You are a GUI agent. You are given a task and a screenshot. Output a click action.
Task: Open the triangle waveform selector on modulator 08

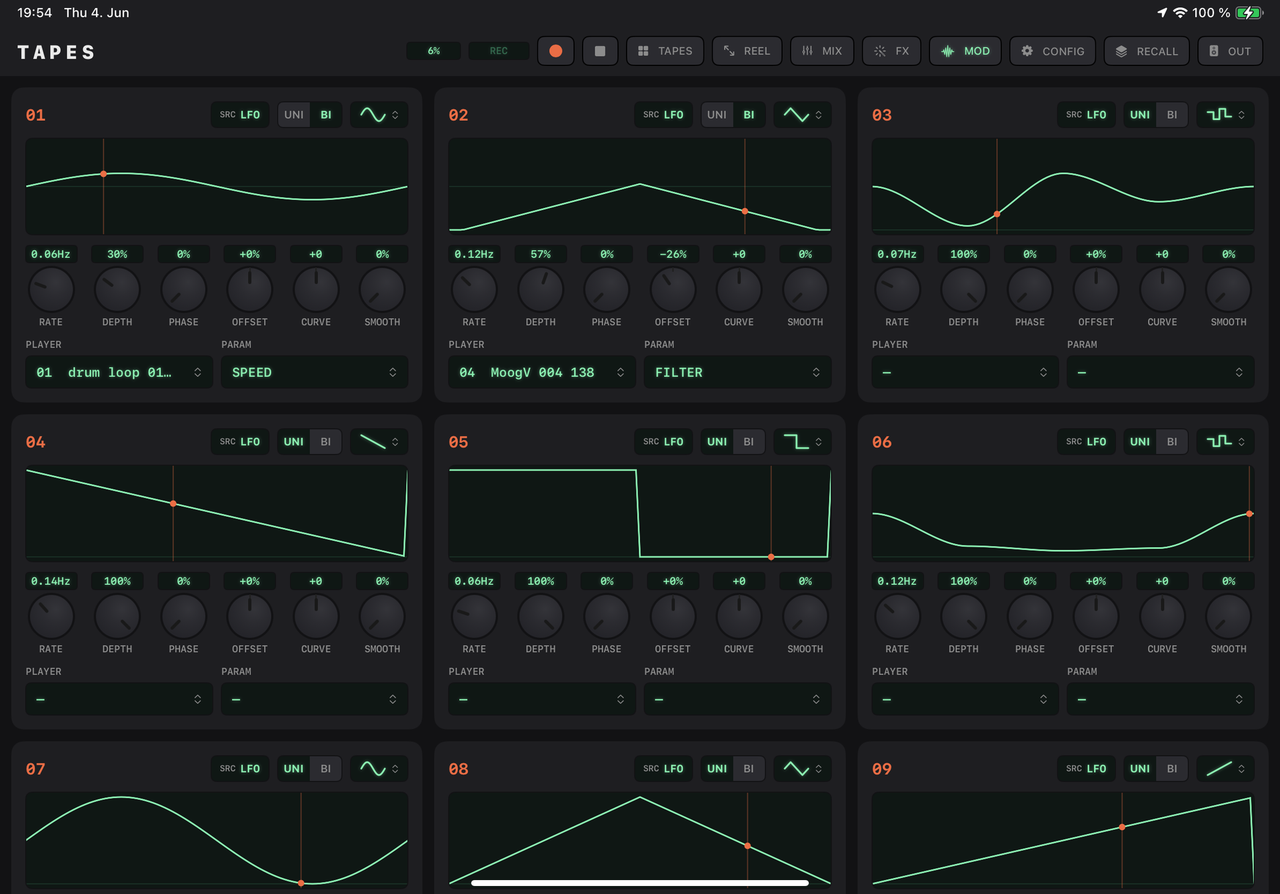(802, 769)
